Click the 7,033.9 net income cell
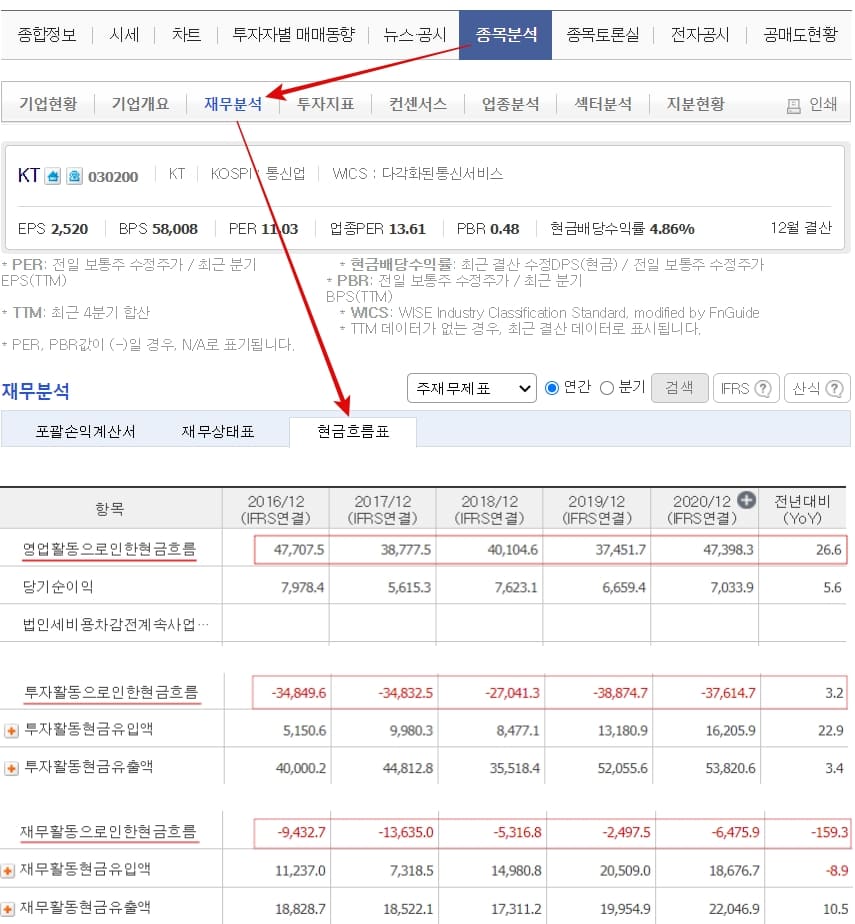 point(732,588)
